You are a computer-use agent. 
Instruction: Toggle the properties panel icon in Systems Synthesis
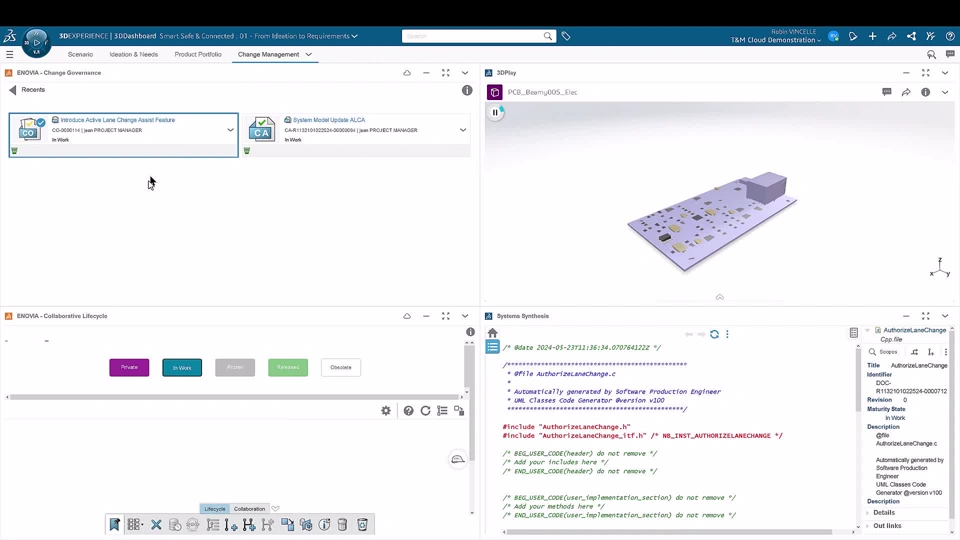click(x=853, y=333)
